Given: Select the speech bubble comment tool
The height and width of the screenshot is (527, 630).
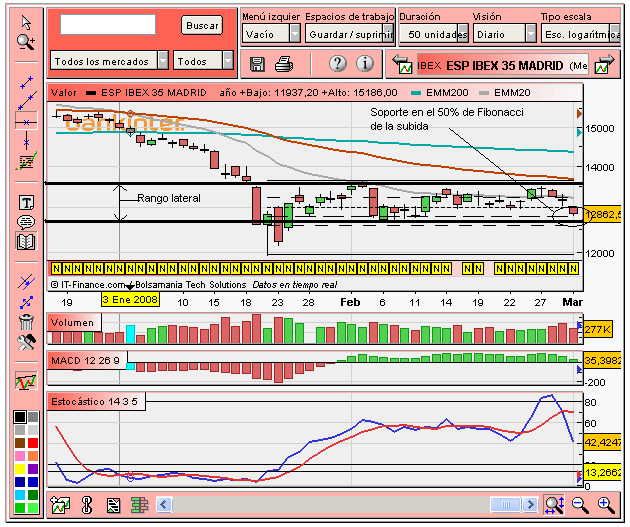Looking at the screenshot, I should click(26, 222).
